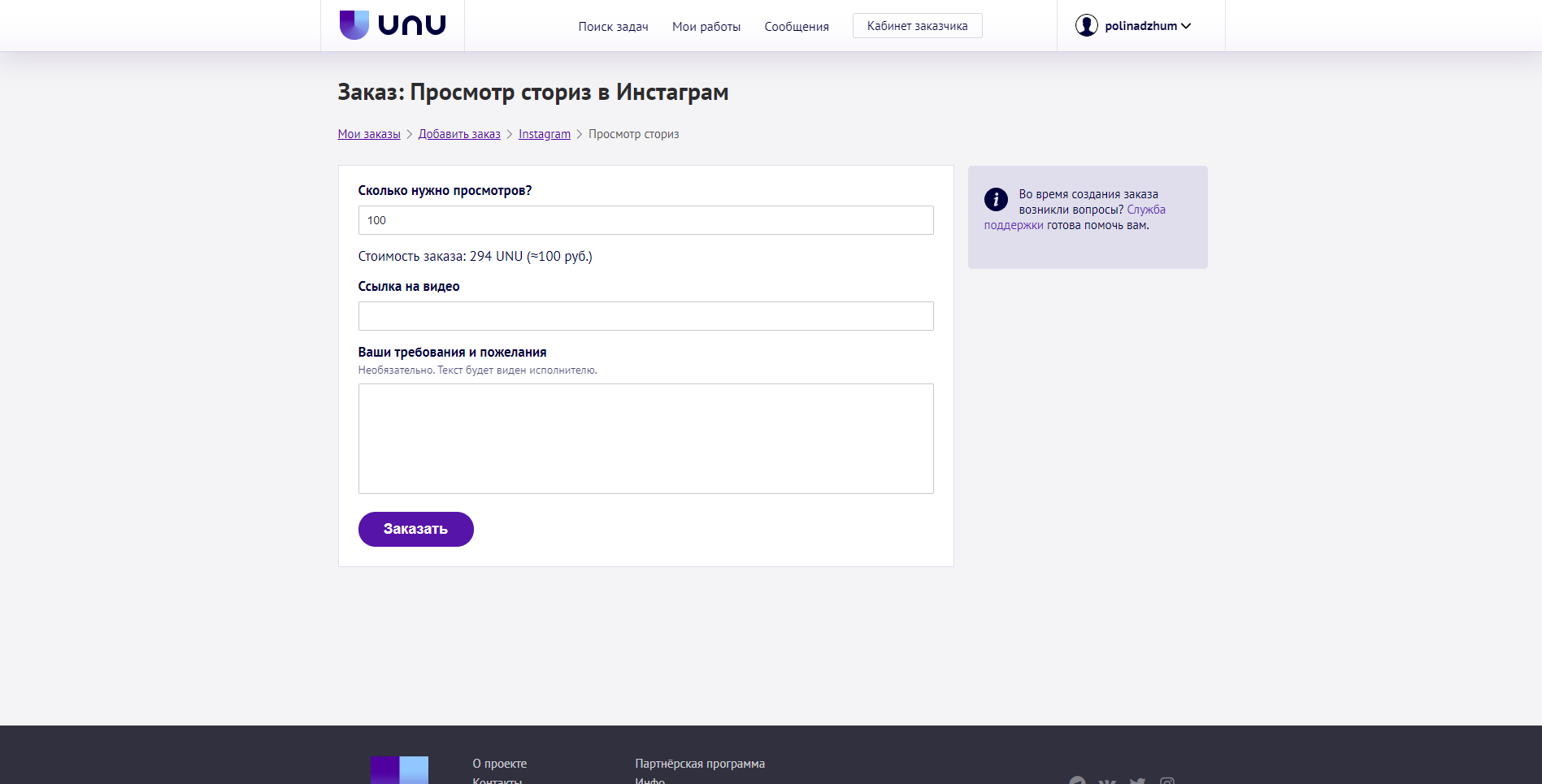Follow the Мои заказы breadcrumb link
This screenshot has height=784, width=1542.
pyautogui.click(x=369, y=134)
